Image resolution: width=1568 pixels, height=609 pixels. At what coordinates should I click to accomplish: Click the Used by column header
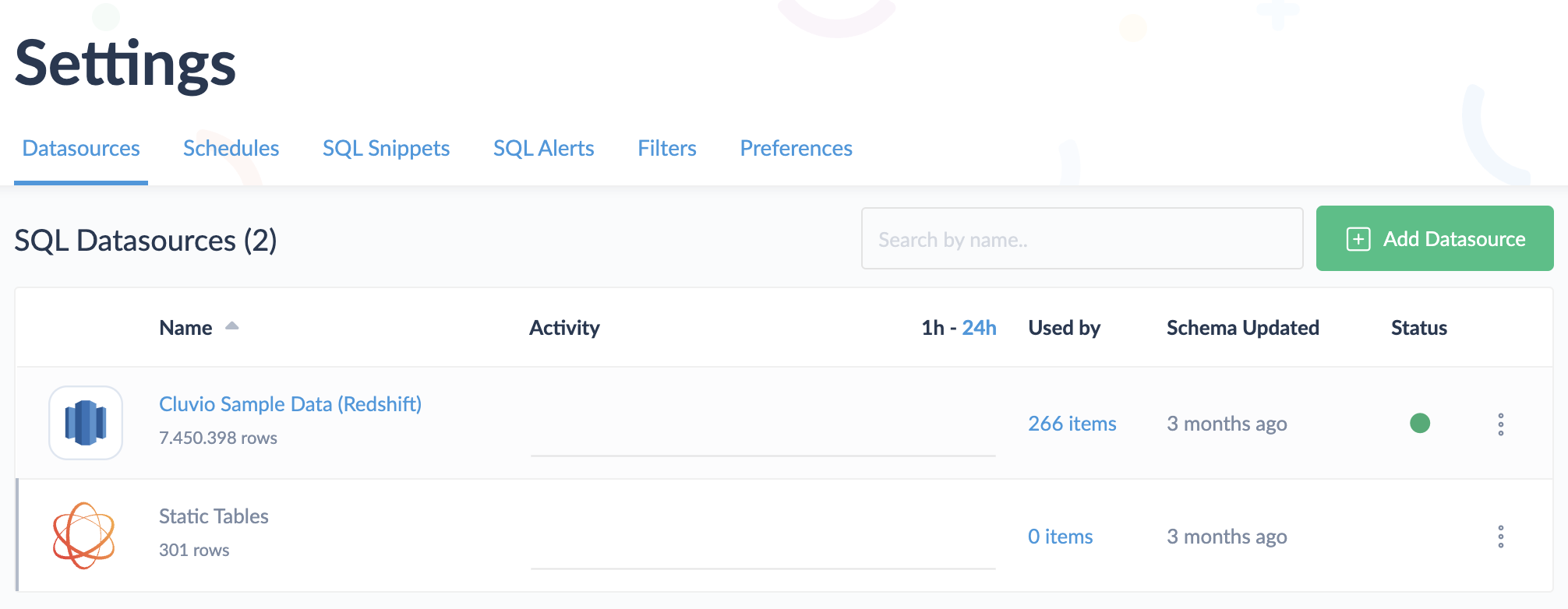(1064, 328)
